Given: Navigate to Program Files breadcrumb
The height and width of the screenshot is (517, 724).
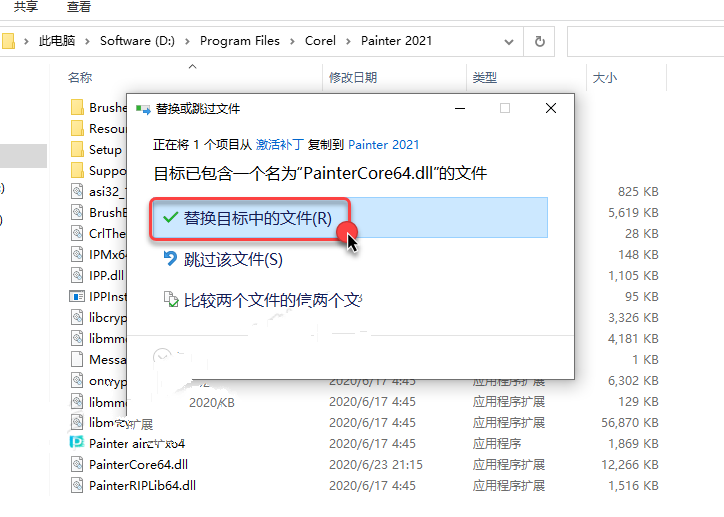Looking at the screenshot, I should [240, 41].
